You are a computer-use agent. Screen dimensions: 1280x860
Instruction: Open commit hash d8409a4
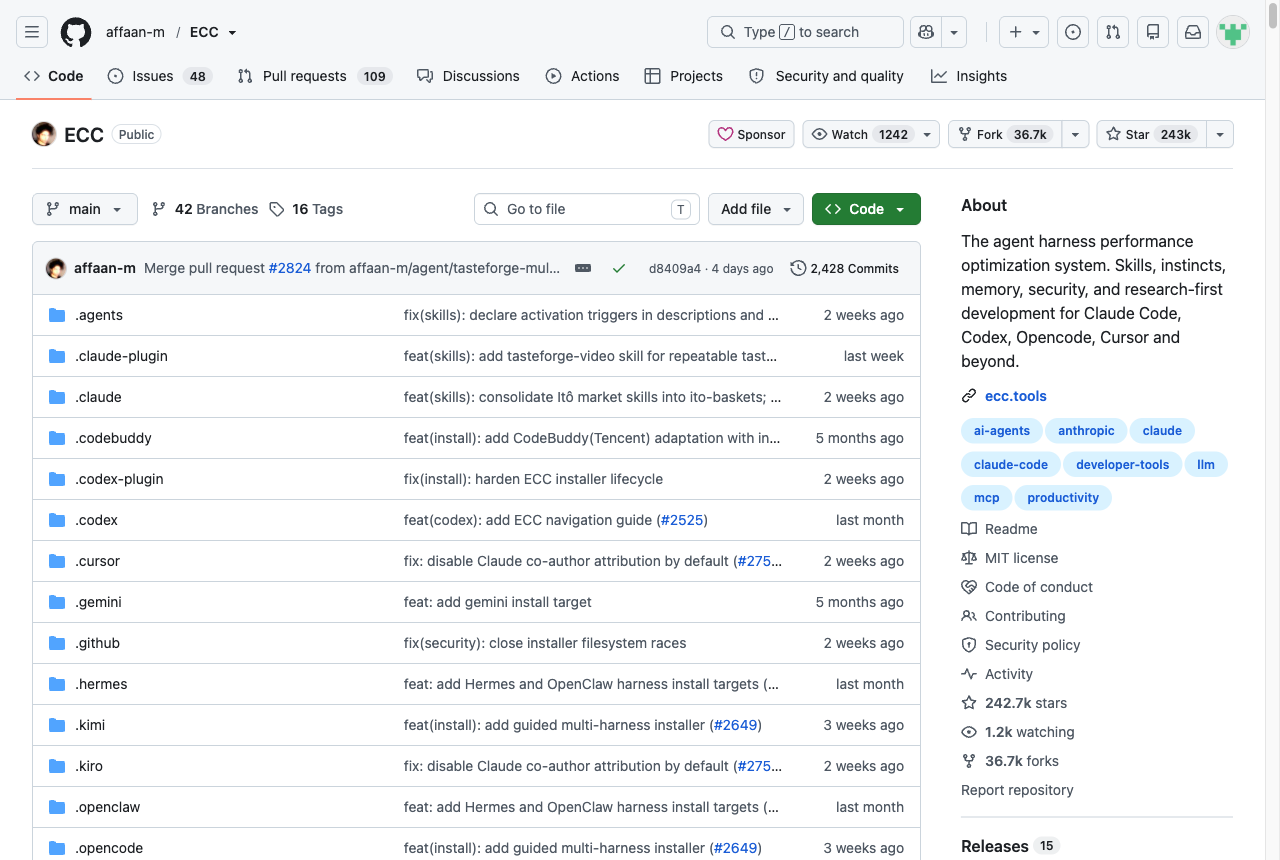click(x=675, y=268)
